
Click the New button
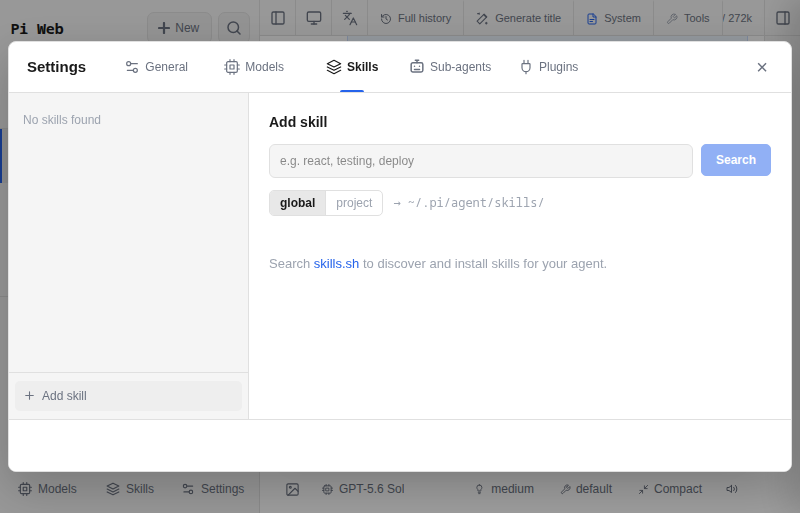click(179, 28)
